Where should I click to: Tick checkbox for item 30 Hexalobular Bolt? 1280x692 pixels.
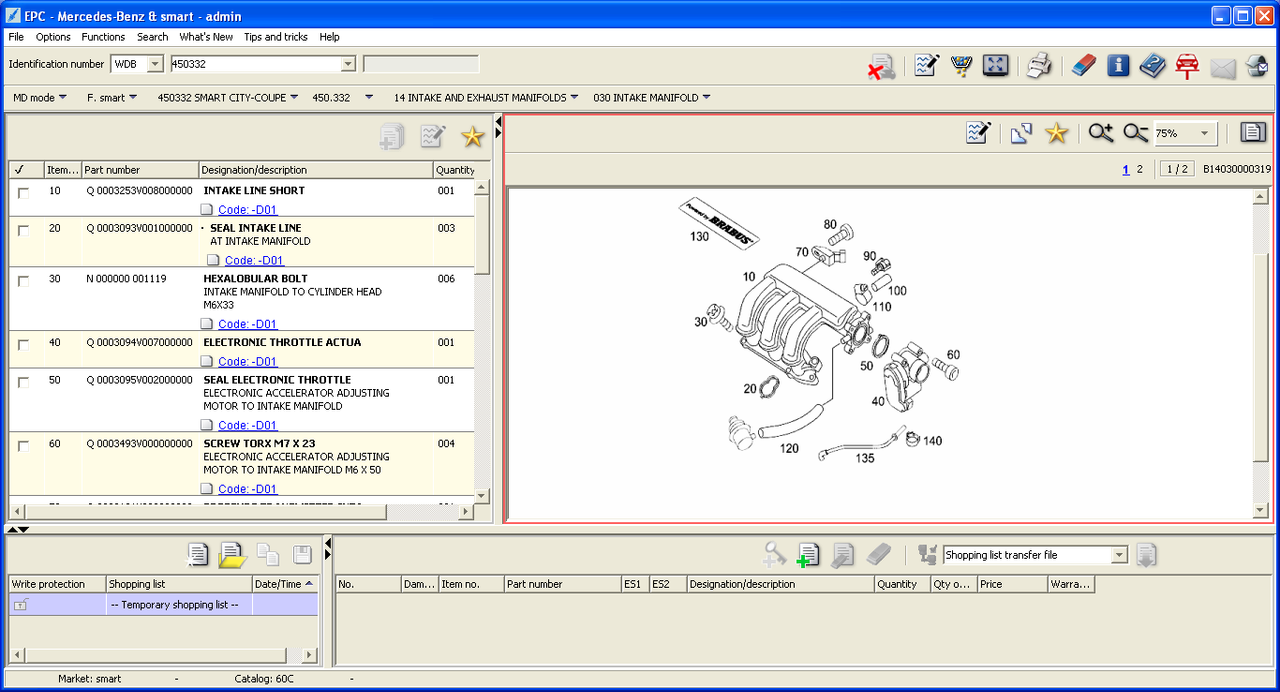(23, 282)
